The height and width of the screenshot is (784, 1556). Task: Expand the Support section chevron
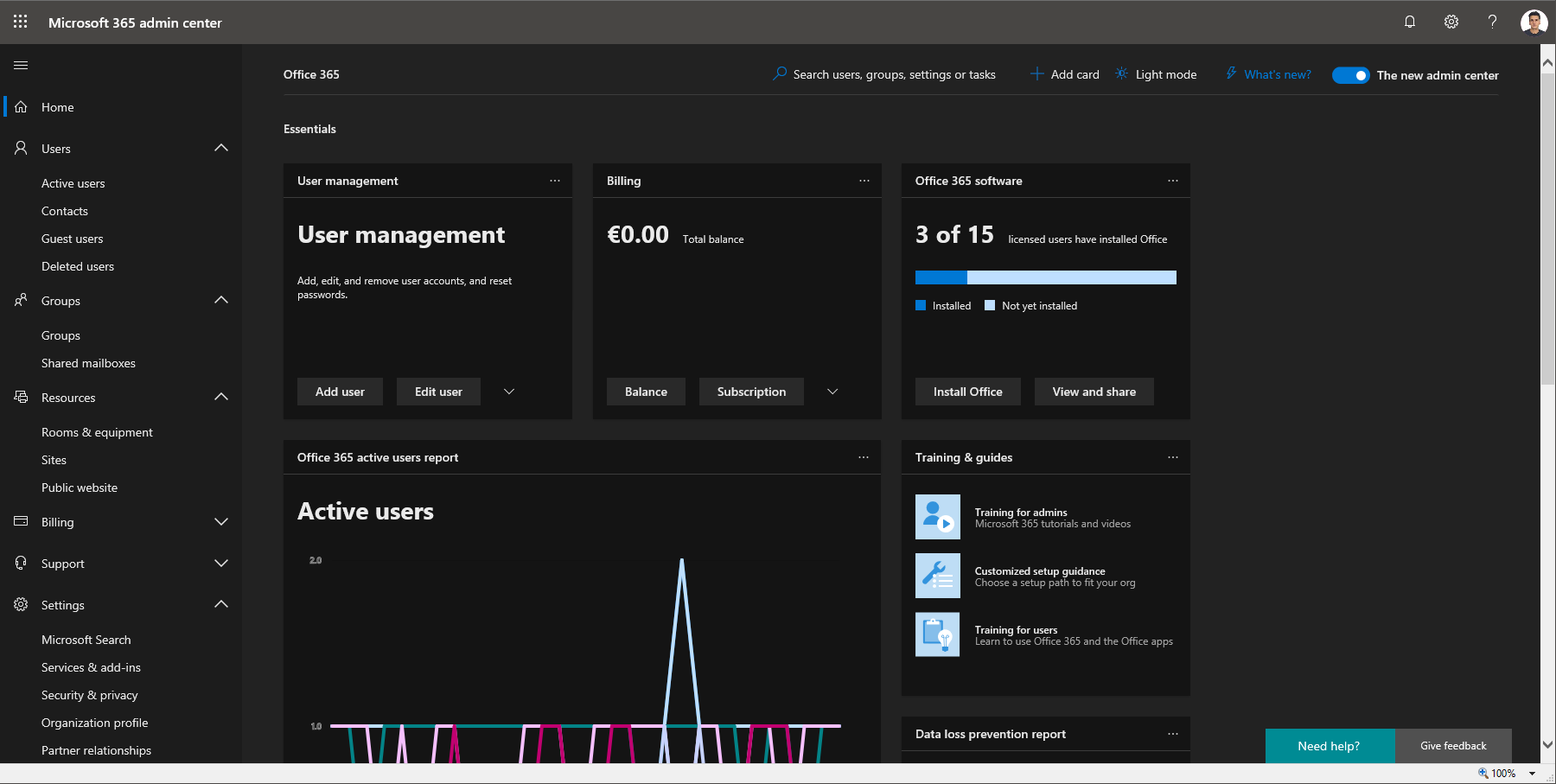[x=221, y=563]
